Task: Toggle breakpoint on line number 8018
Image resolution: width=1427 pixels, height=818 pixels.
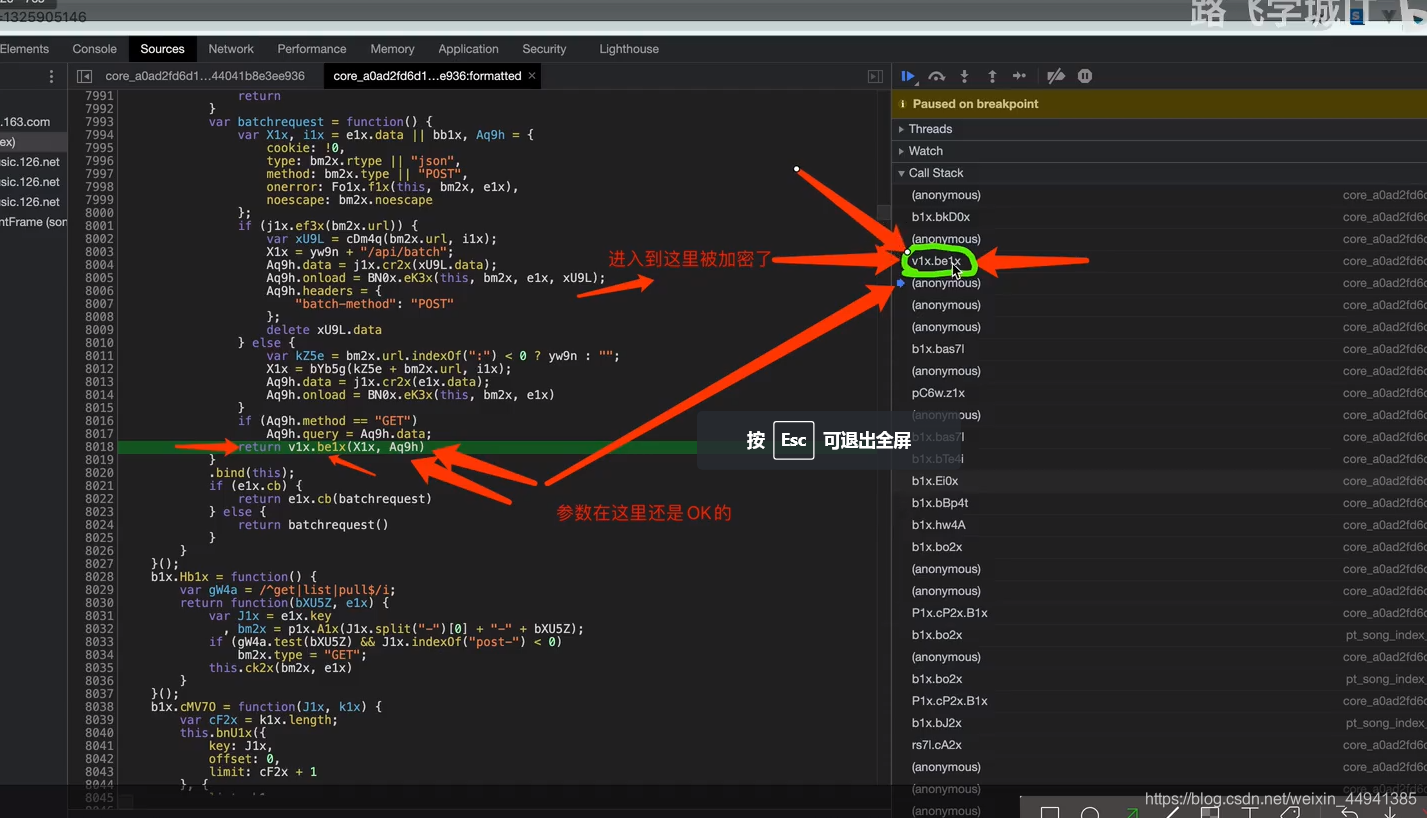Action: [x=99, y=447]
